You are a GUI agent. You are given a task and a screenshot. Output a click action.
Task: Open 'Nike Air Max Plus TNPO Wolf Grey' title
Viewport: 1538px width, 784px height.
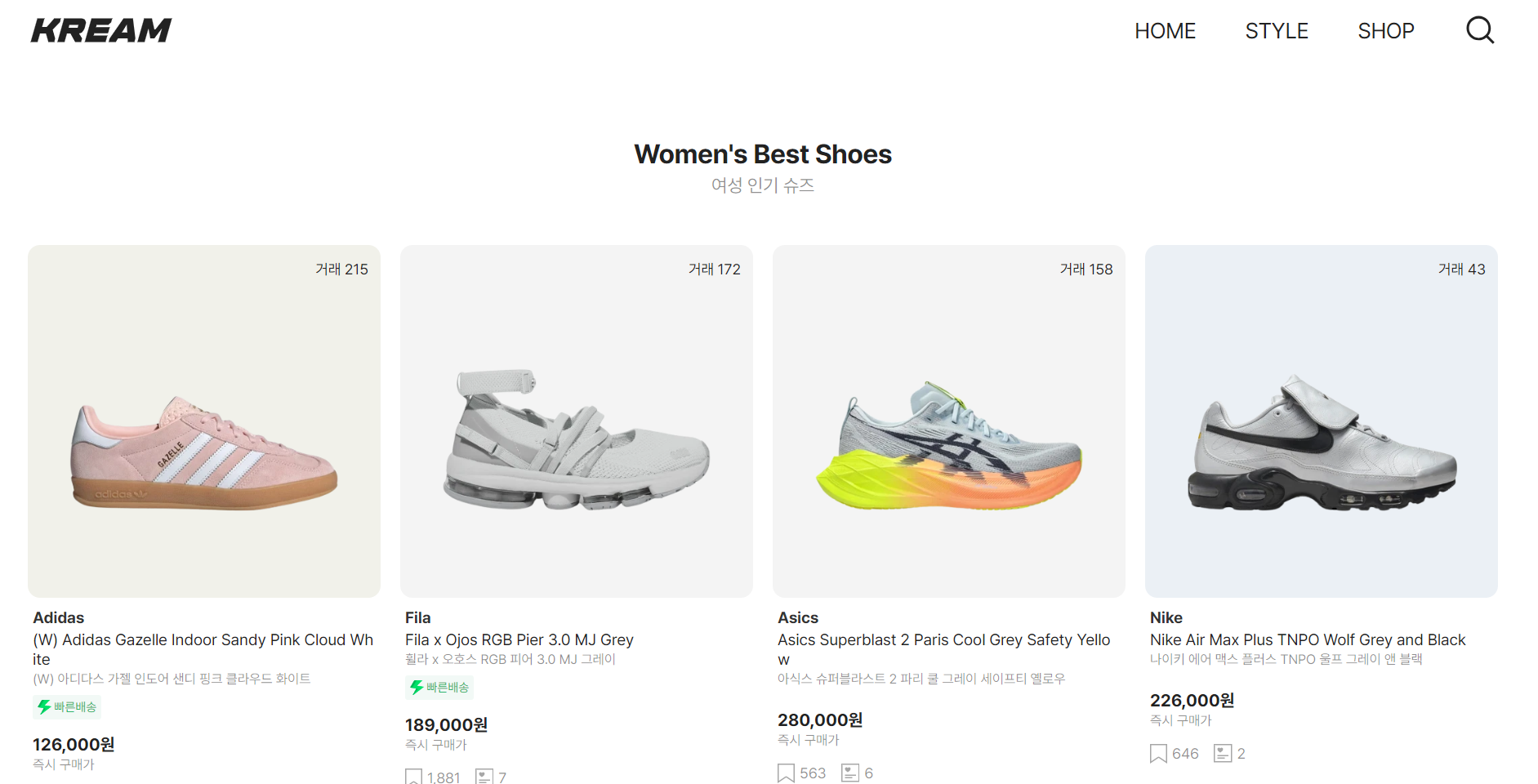click(1308, 640)
